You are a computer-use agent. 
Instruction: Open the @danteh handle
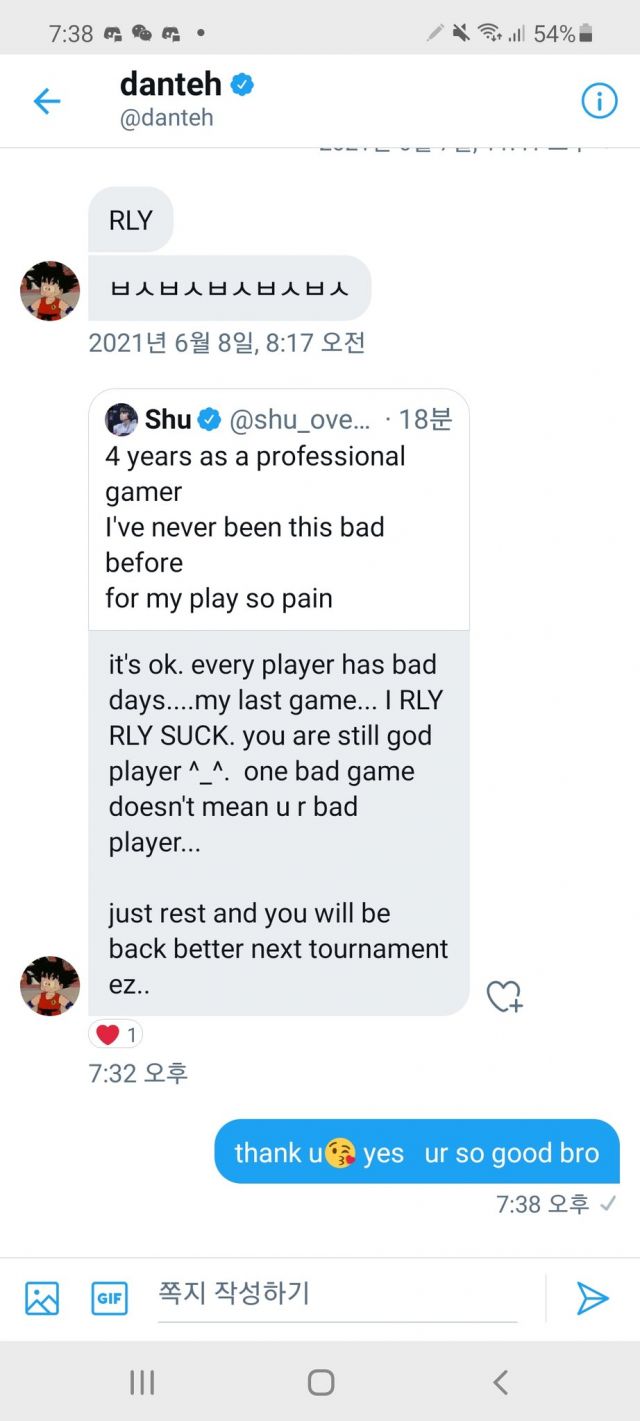(166, 118)
